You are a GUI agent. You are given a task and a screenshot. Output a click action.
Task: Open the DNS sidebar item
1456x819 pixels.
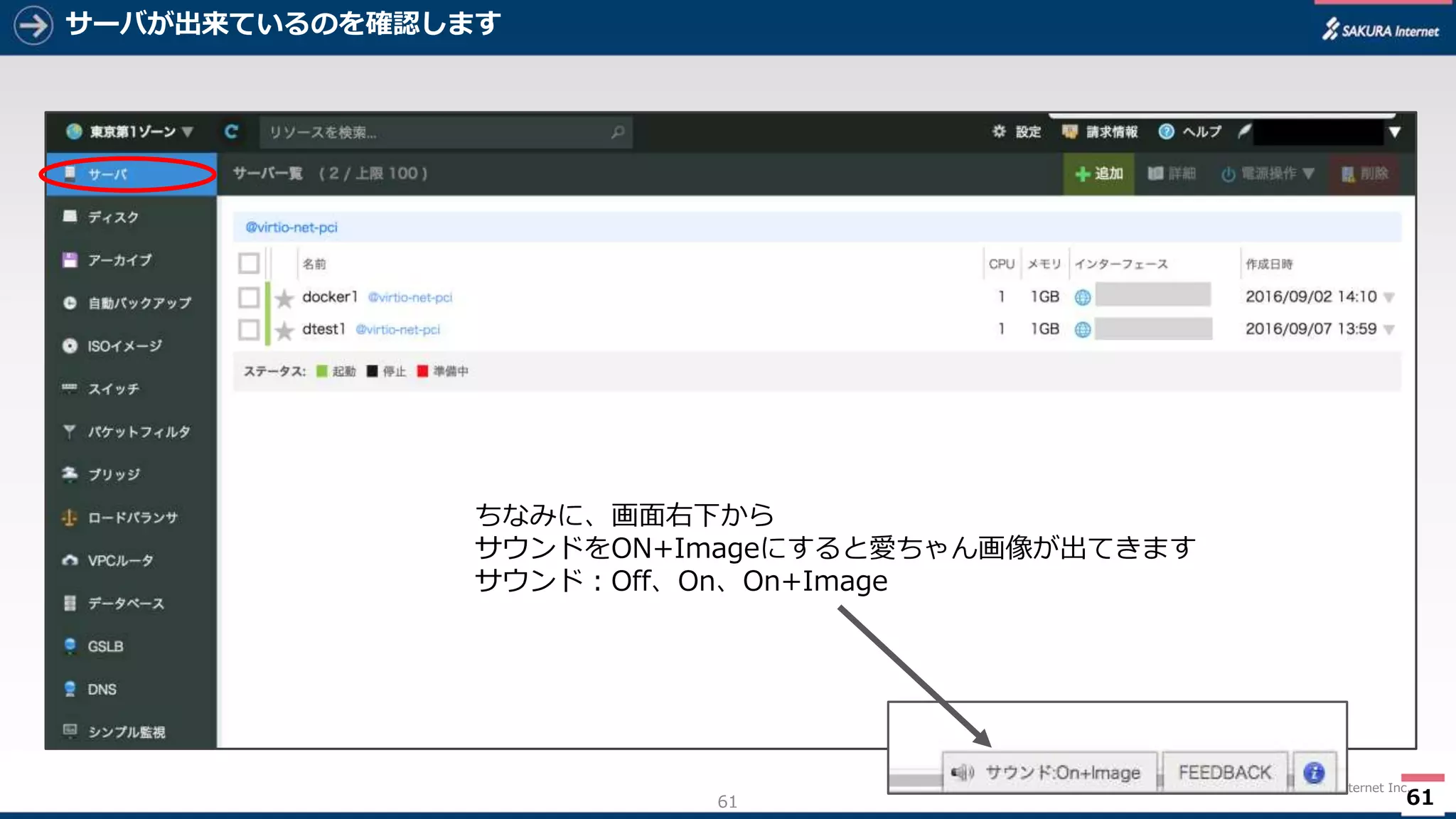[x=132, y=689]
